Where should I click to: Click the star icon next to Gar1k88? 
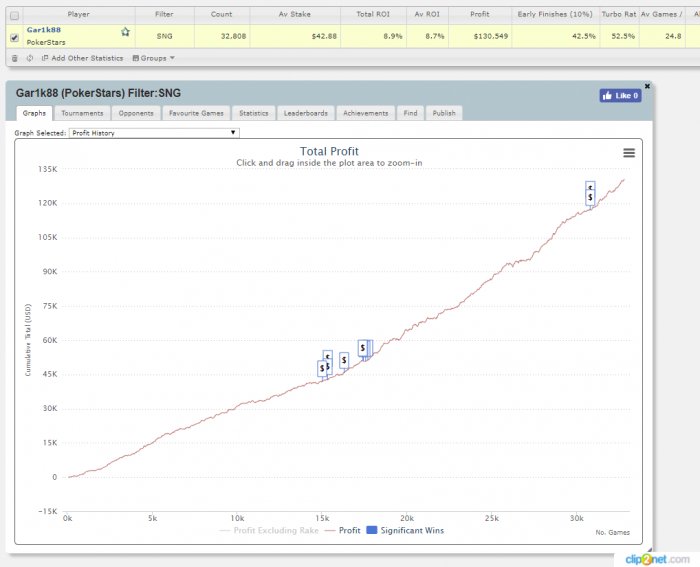point(125,32)
